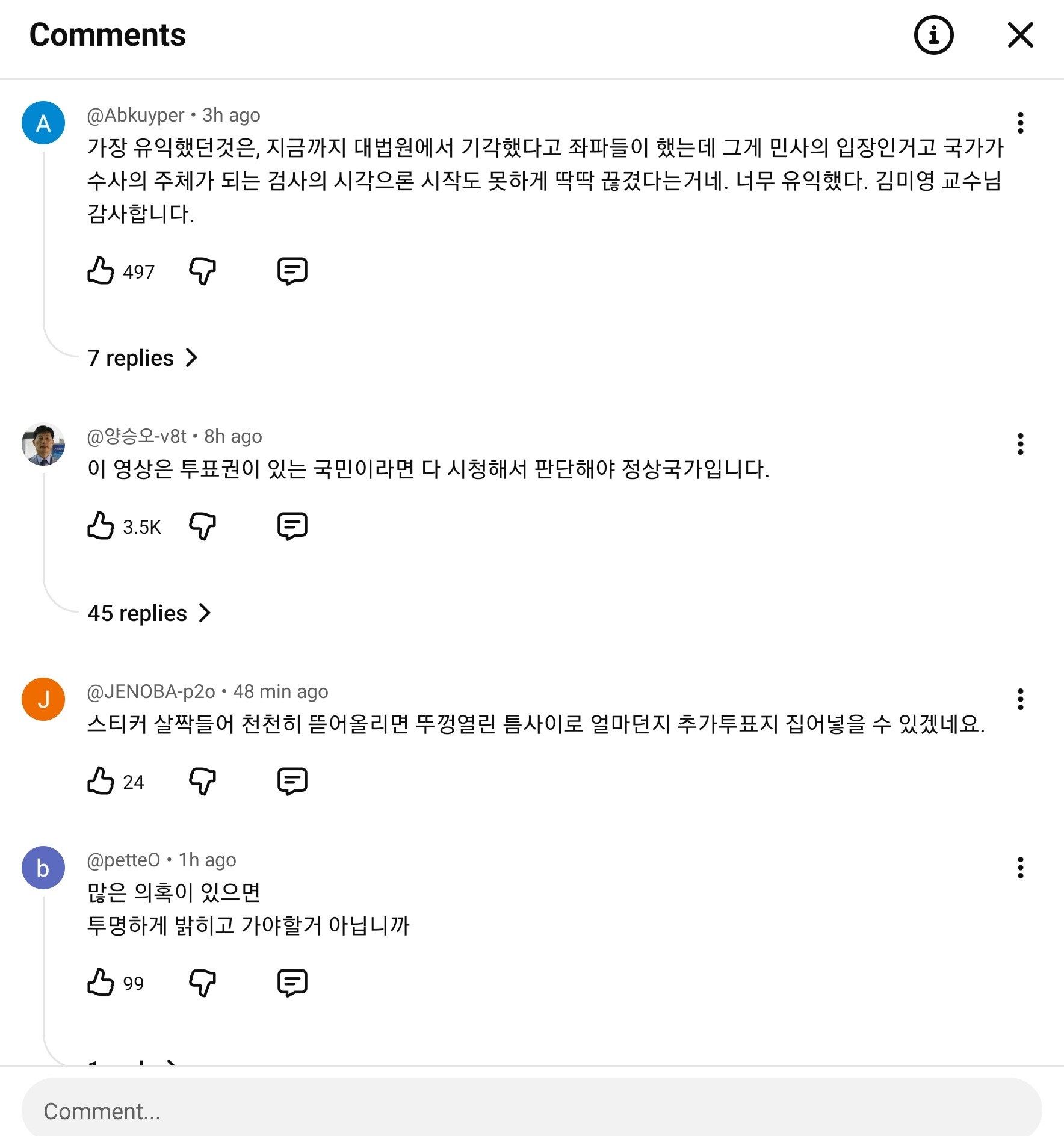The image size is (1064, 1136).
Task: Close the Comments panel
Action: (1020, 35)
